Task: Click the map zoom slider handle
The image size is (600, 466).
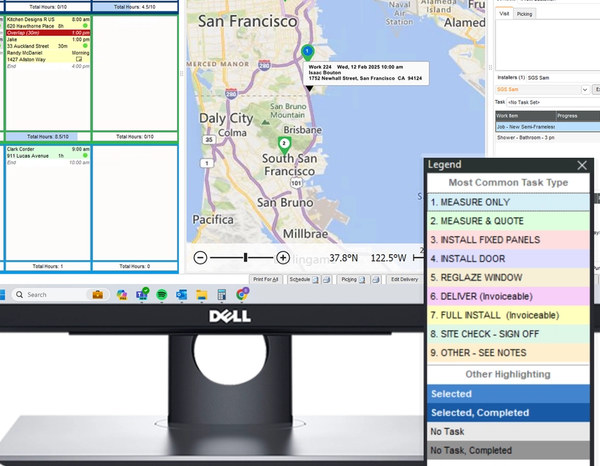Action: click(245, 257)
